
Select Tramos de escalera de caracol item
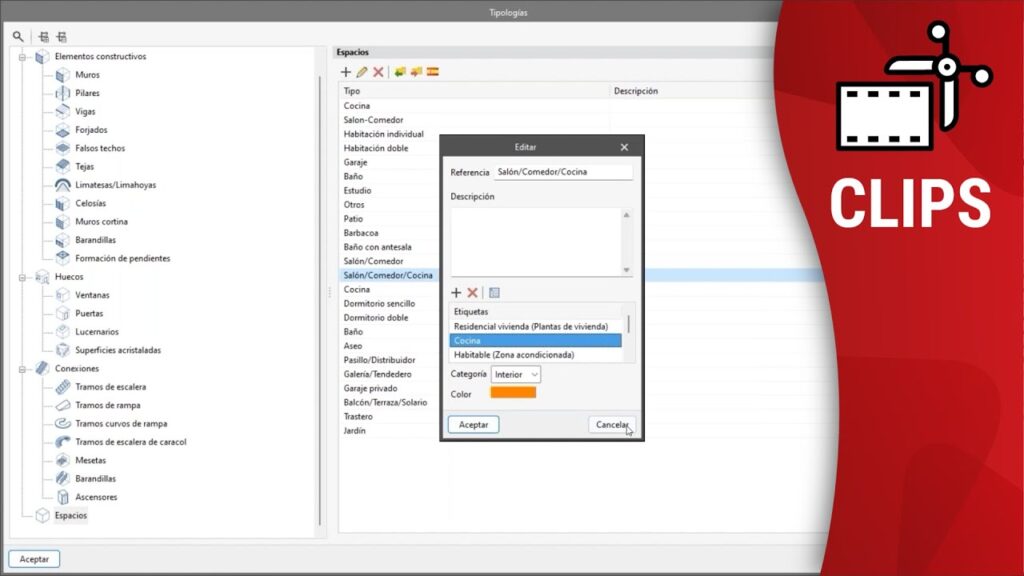pyautogui.click(x=130, y=442)
